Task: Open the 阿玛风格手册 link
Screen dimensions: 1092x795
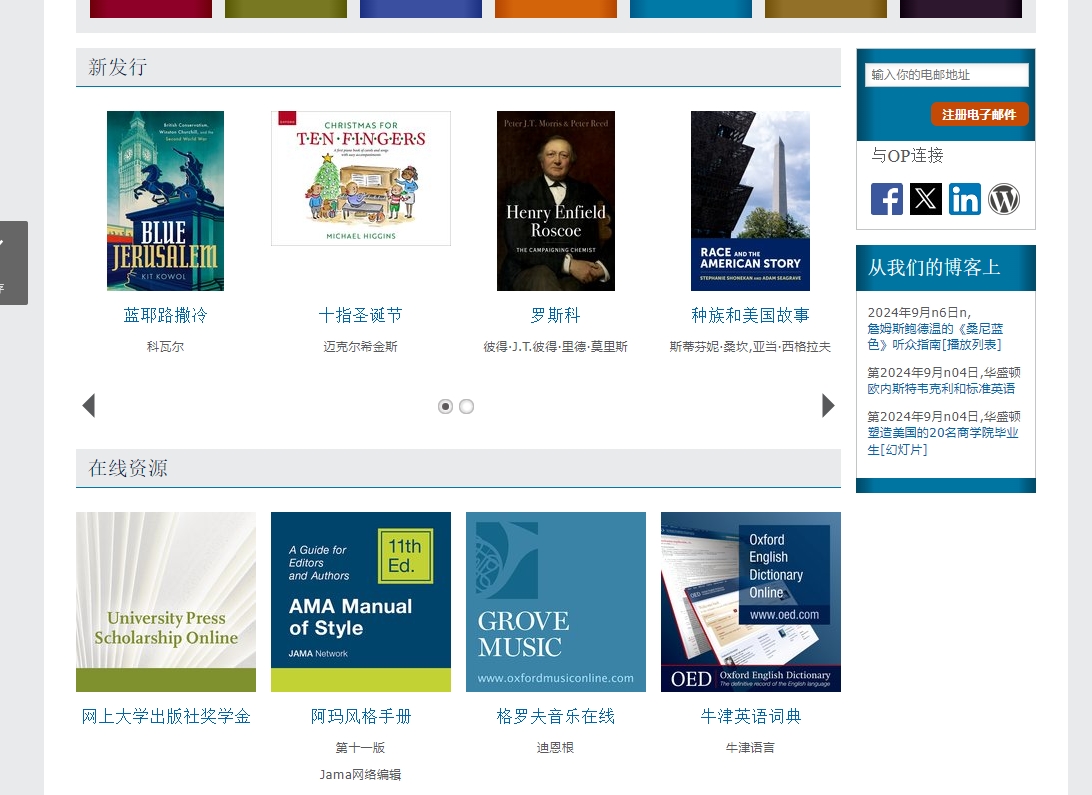Action: click(361, 716)
